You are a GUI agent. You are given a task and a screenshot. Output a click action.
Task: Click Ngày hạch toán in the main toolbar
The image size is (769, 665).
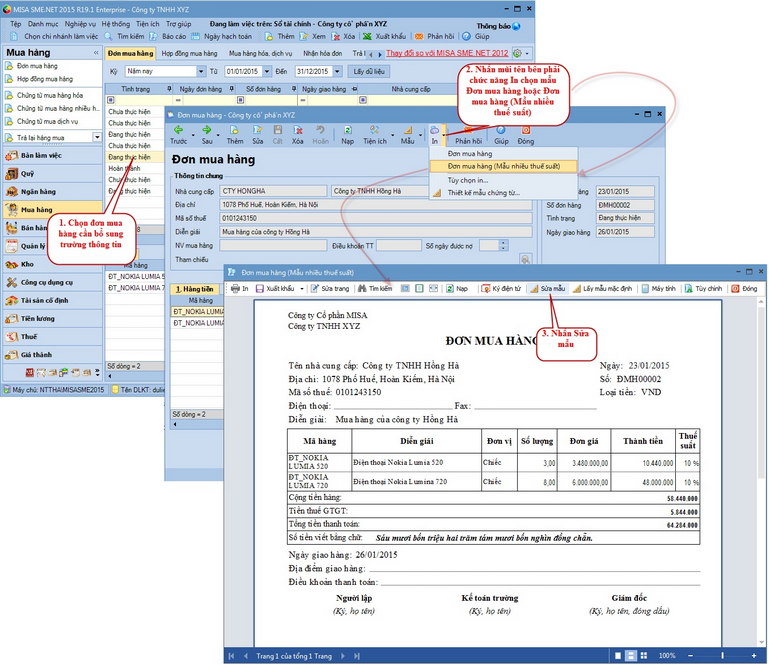pos(221,36)
